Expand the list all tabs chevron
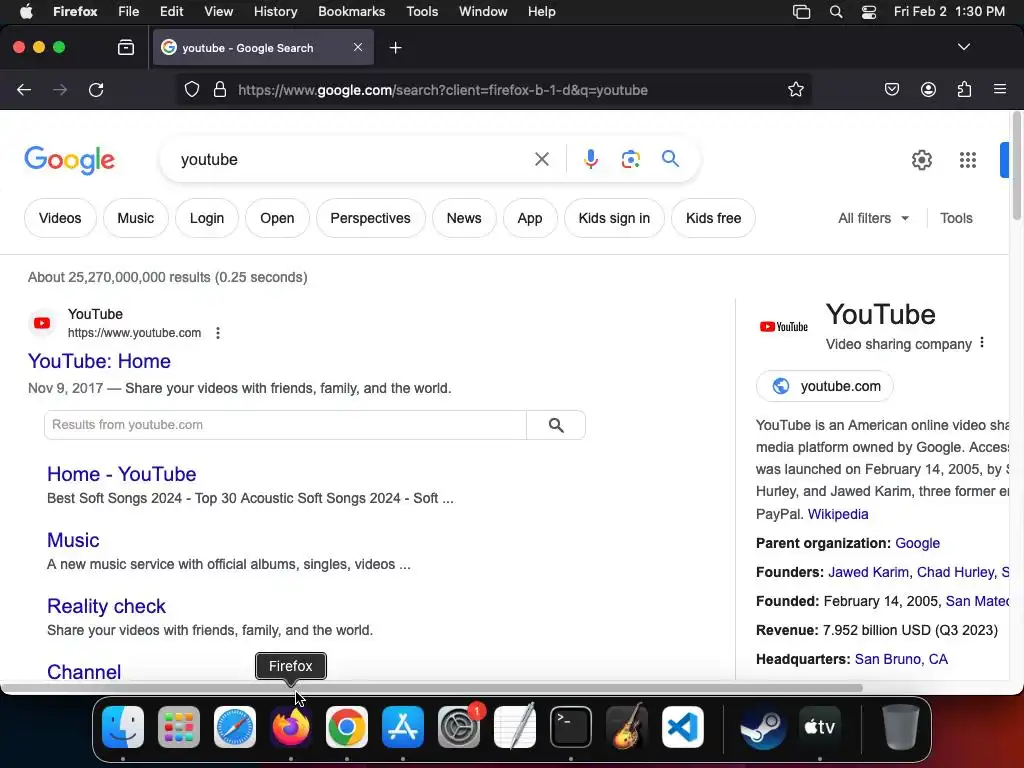The width and height of the screenshot is (1024, 768). [x=963, y=47]
